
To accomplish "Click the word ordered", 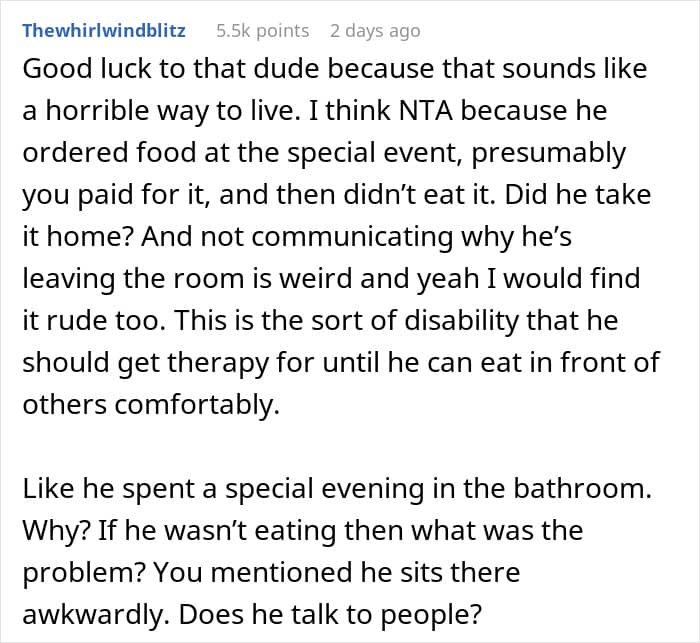I will (71, 153).
